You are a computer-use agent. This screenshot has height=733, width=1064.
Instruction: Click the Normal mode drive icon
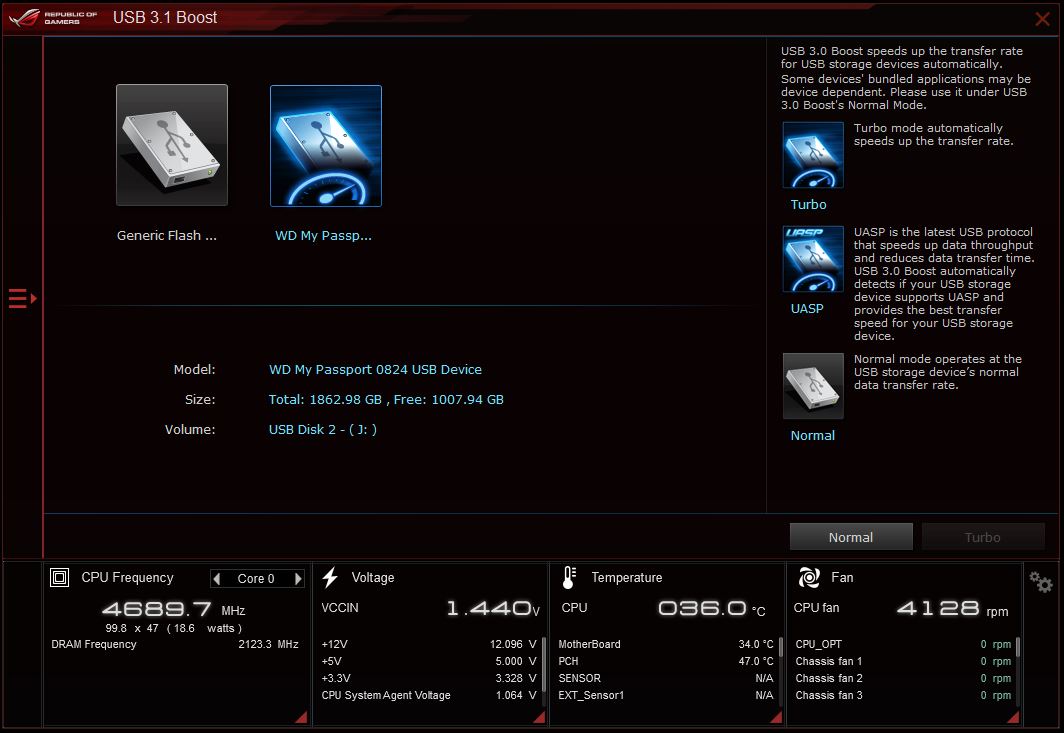(x=813, y=386)
